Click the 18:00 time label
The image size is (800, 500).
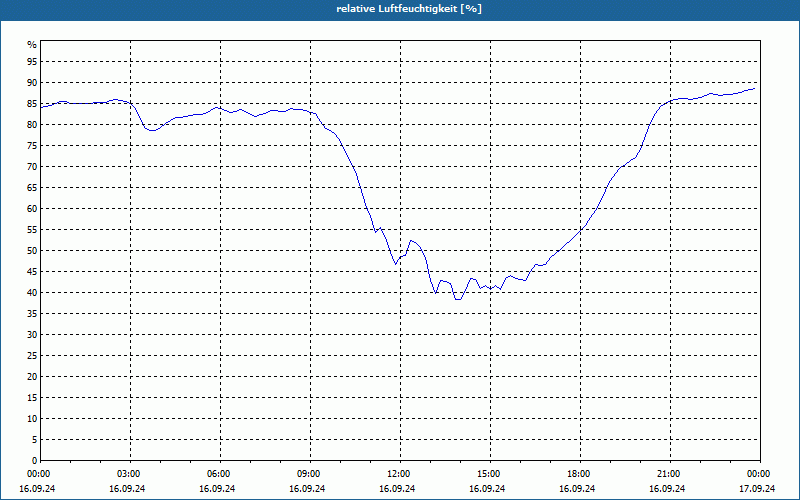580,474
